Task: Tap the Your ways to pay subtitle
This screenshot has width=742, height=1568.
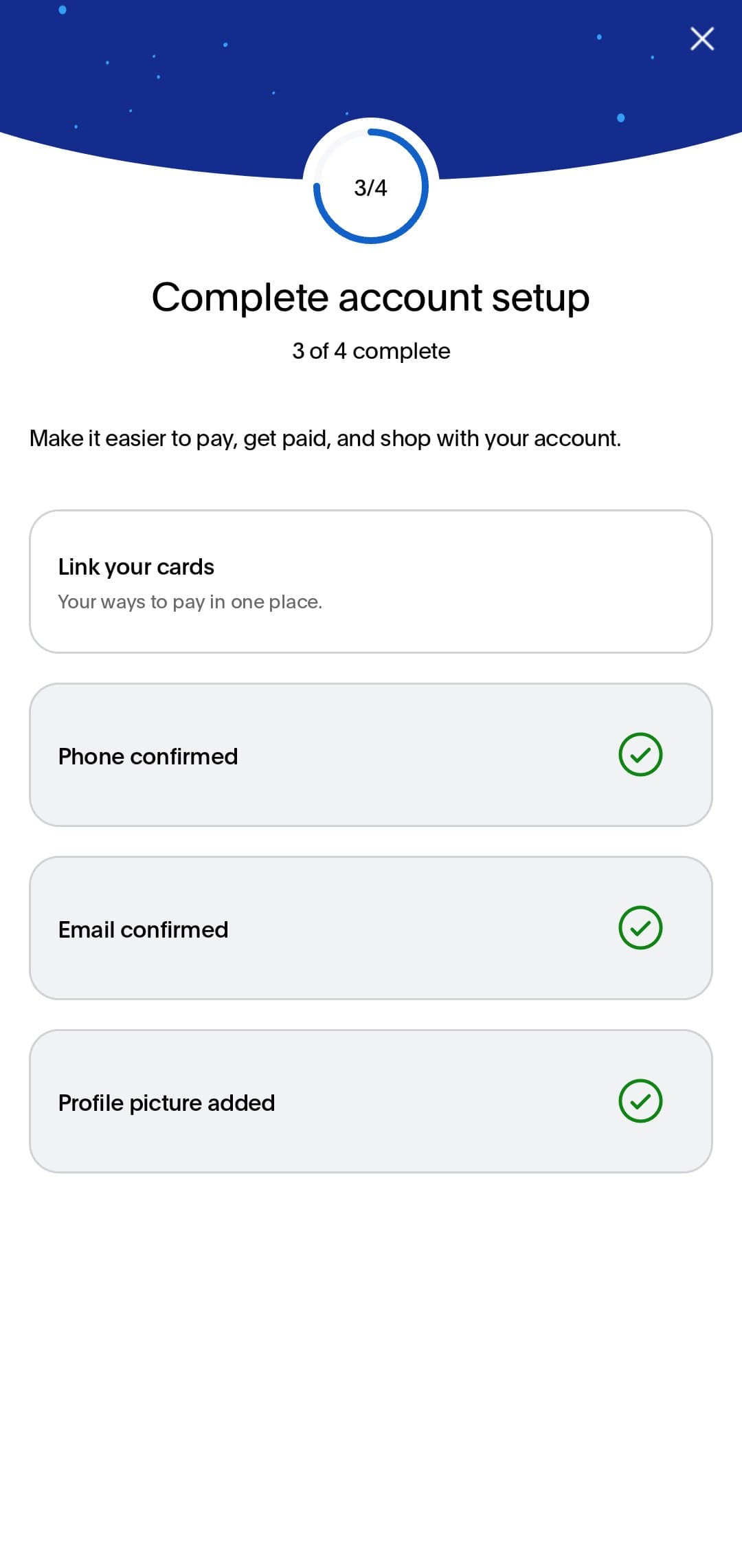Action: coord(190,602)
